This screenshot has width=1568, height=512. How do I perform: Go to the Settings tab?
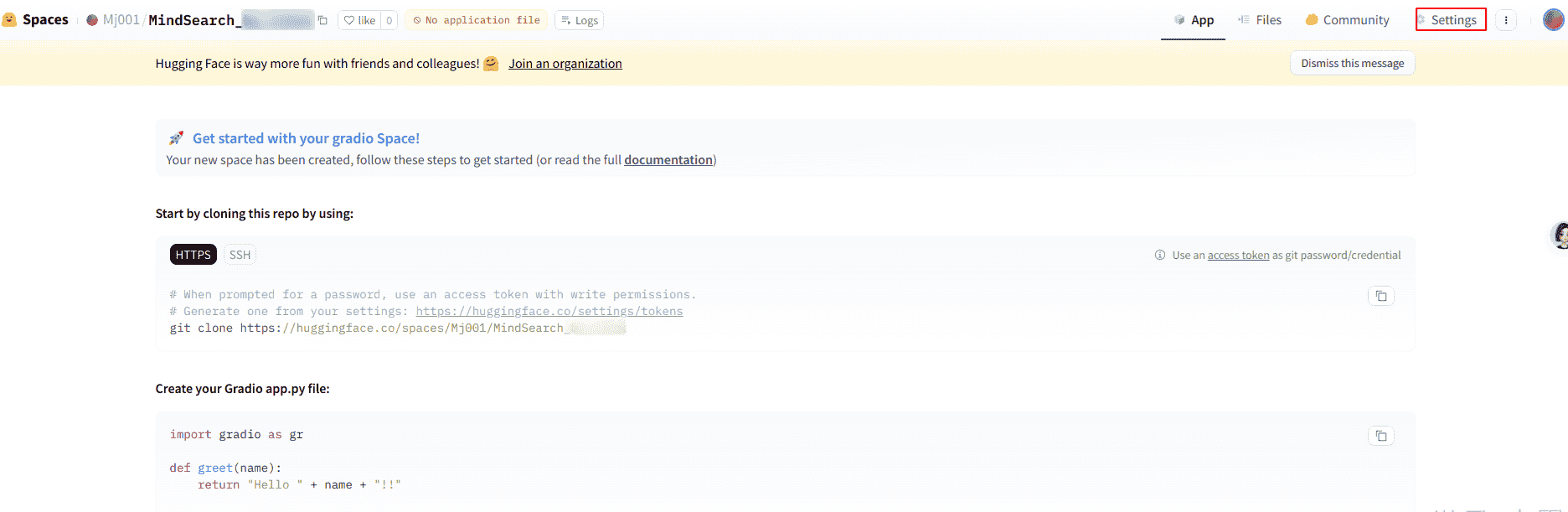point(1451,20)
